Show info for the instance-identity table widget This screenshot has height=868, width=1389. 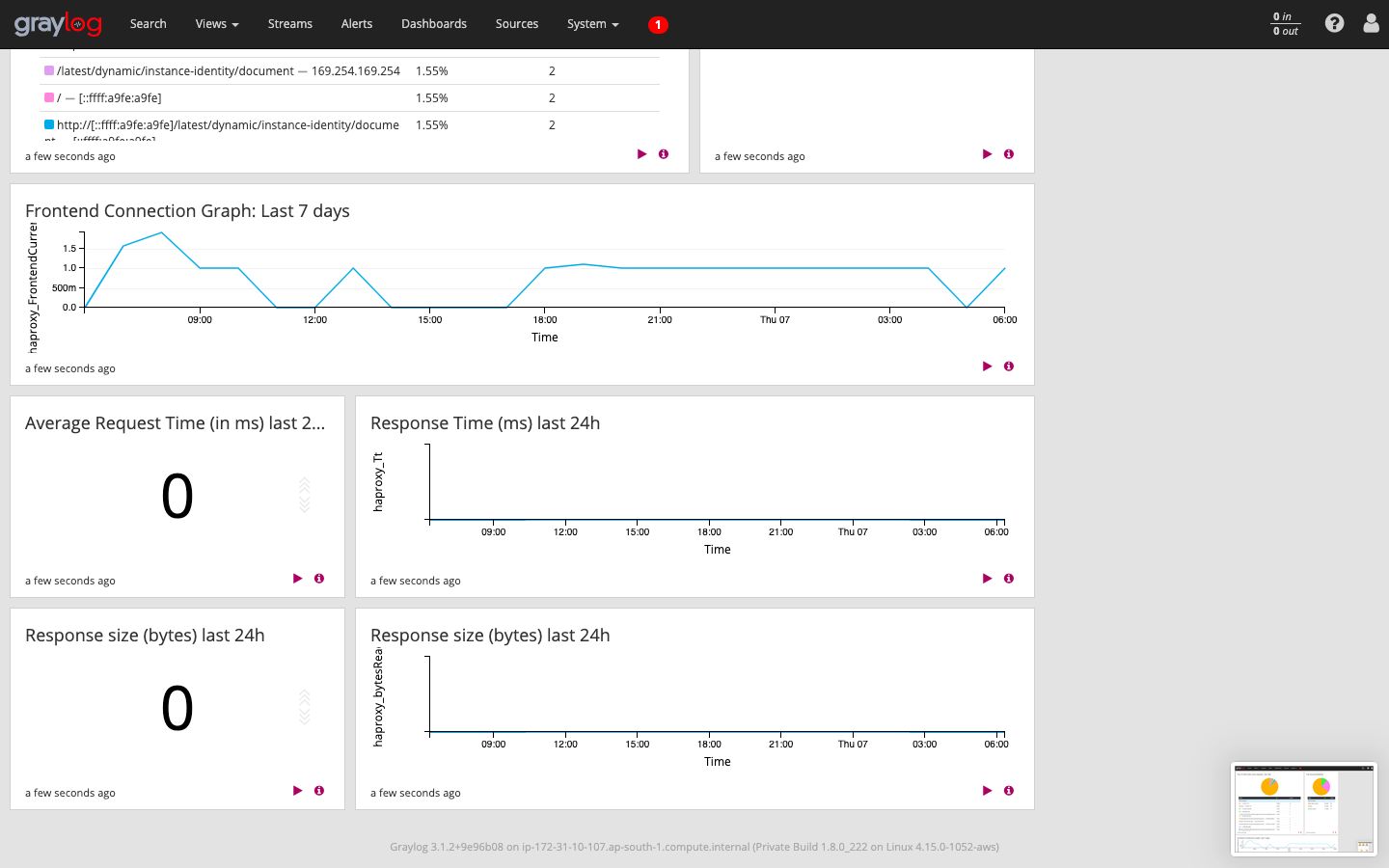click(664, 154)
